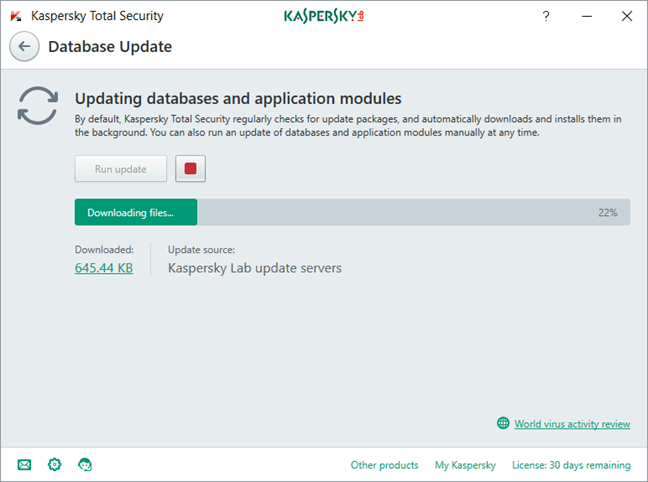Open Settings via the gear icon
The height and width of the screenshot is (482, 648).
pos(55,465)
